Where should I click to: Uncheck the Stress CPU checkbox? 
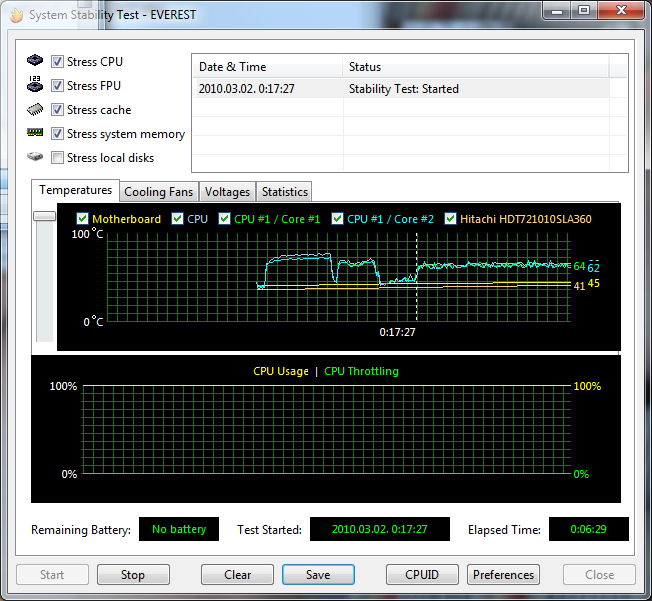point(57,62)
